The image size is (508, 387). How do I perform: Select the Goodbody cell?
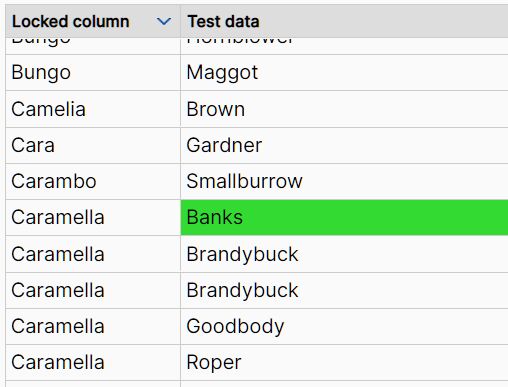point(344,326)
